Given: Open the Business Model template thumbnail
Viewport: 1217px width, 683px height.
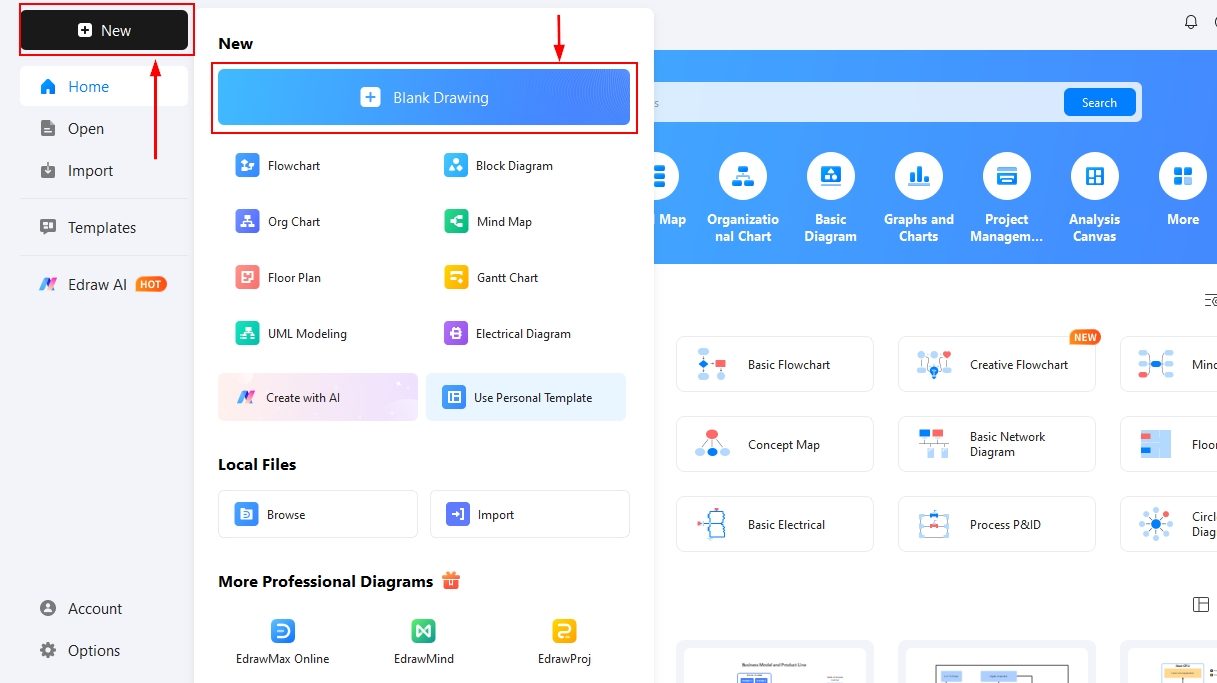Looking at the screenshot, I should click(x=775, y=662).
